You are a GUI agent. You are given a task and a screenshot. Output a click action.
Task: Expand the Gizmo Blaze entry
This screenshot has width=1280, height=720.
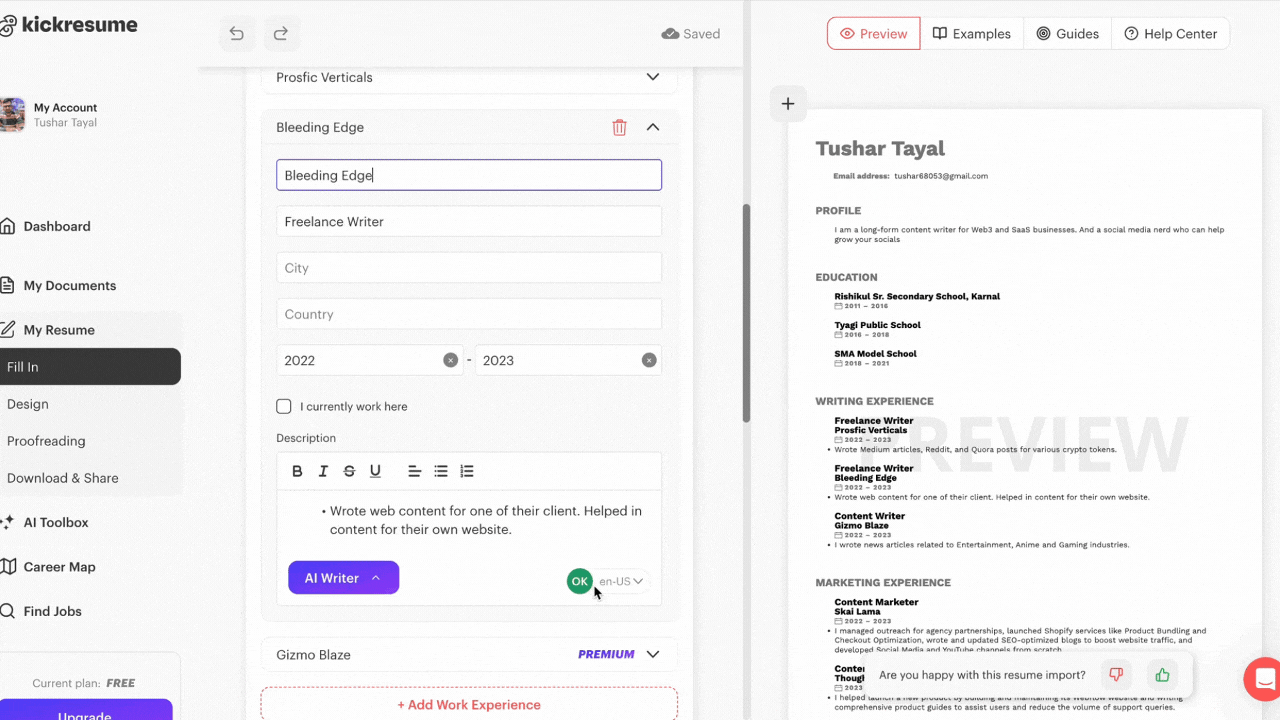coord(653,654)
